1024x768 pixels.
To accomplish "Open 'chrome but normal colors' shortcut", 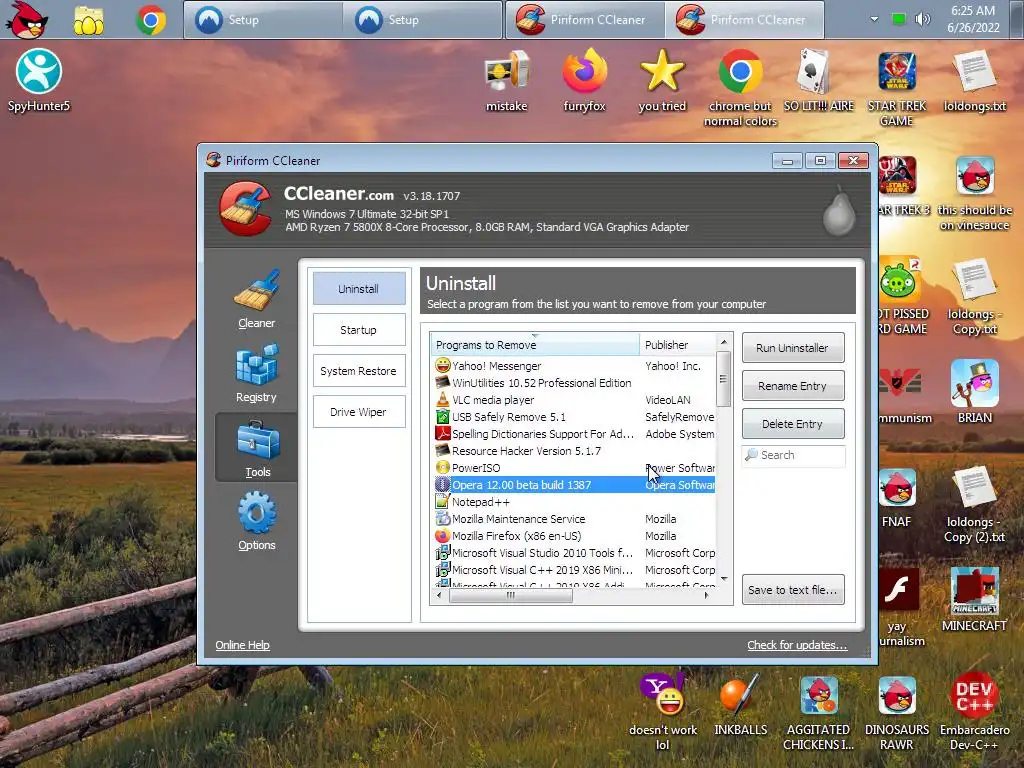I will pos(740,87).
